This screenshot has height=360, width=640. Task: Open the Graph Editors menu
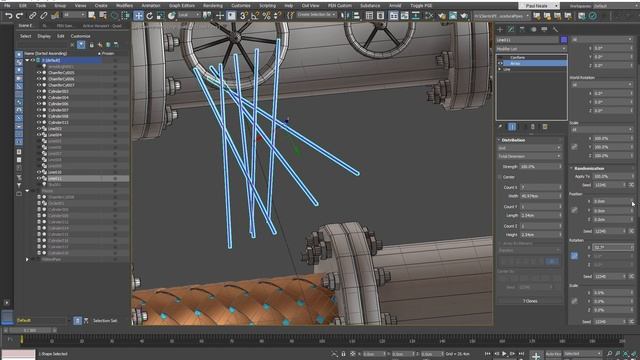182,6
